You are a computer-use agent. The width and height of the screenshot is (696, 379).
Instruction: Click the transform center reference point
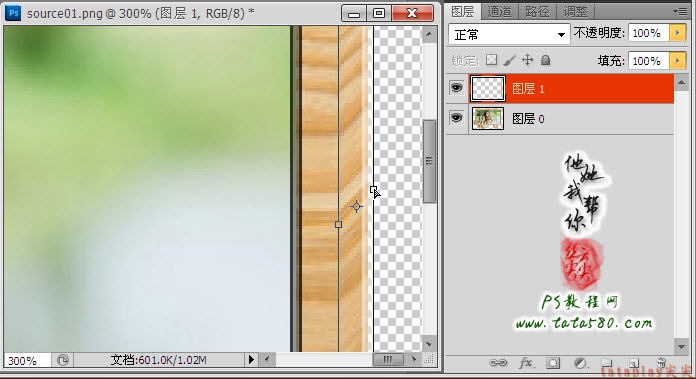tap(356, 206)
